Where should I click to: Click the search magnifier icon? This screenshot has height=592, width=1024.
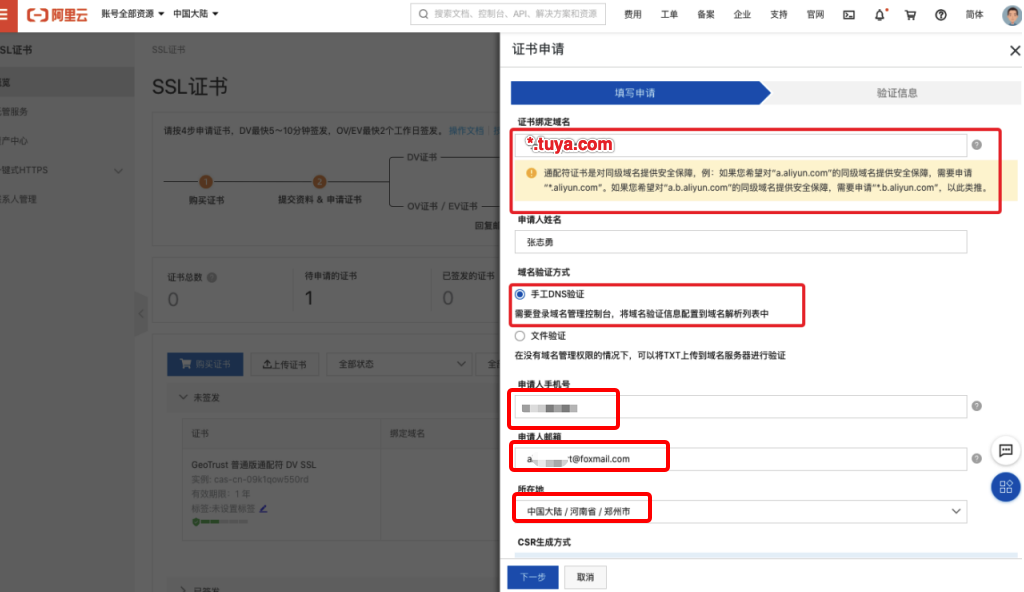(423, 14)
